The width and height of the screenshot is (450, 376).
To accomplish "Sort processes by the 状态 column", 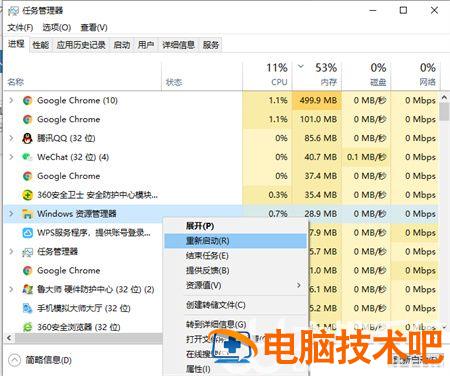I will pyautogui.click(x=202, y=76).
